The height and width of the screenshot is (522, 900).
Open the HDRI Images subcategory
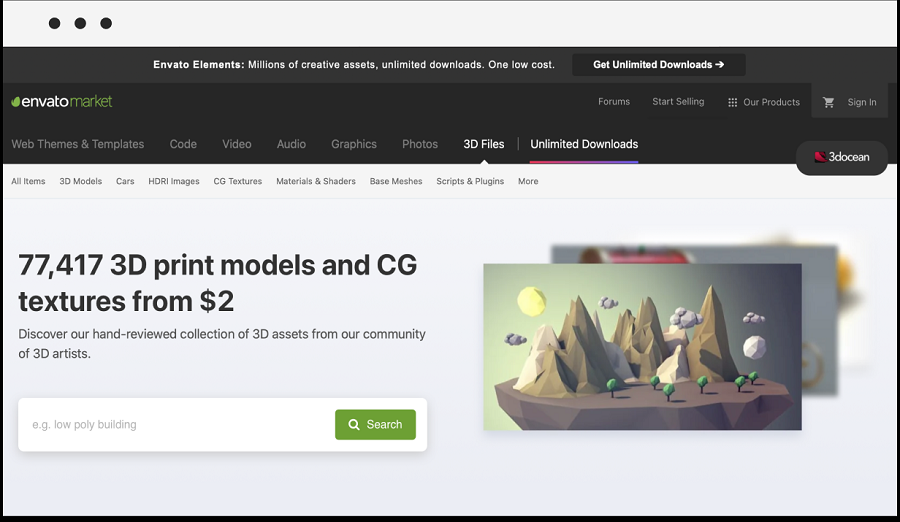174,181
